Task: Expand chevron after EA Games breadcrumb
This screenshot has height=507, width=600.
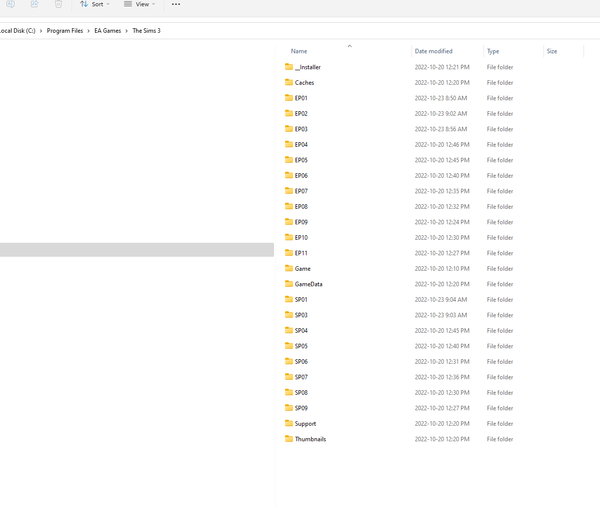Action: pyautogui.click(x=126, y=31)
